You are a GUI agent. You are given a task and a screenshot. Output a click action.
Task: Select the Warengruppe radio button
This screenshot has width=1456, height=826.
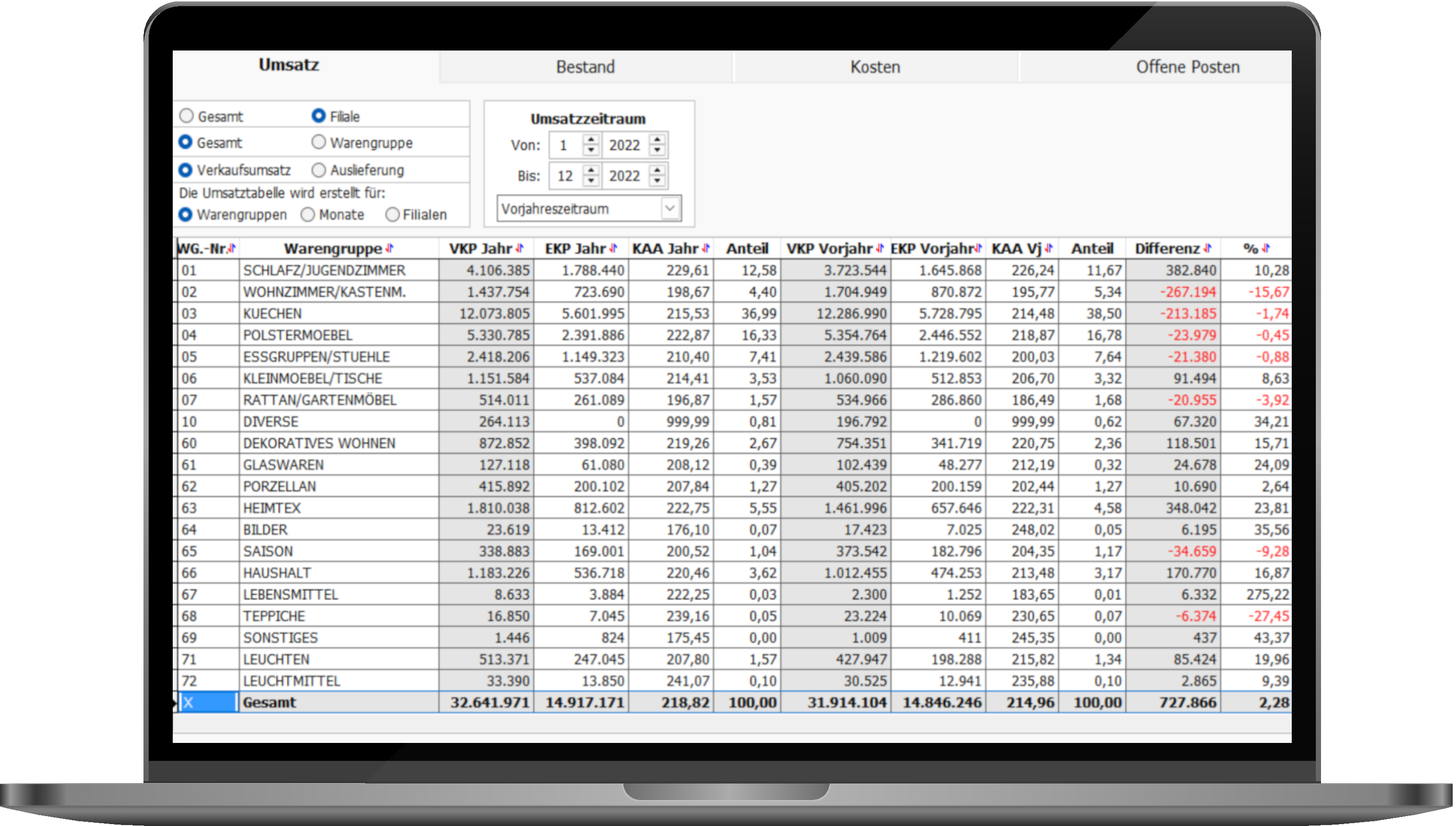tap(318, 143)
